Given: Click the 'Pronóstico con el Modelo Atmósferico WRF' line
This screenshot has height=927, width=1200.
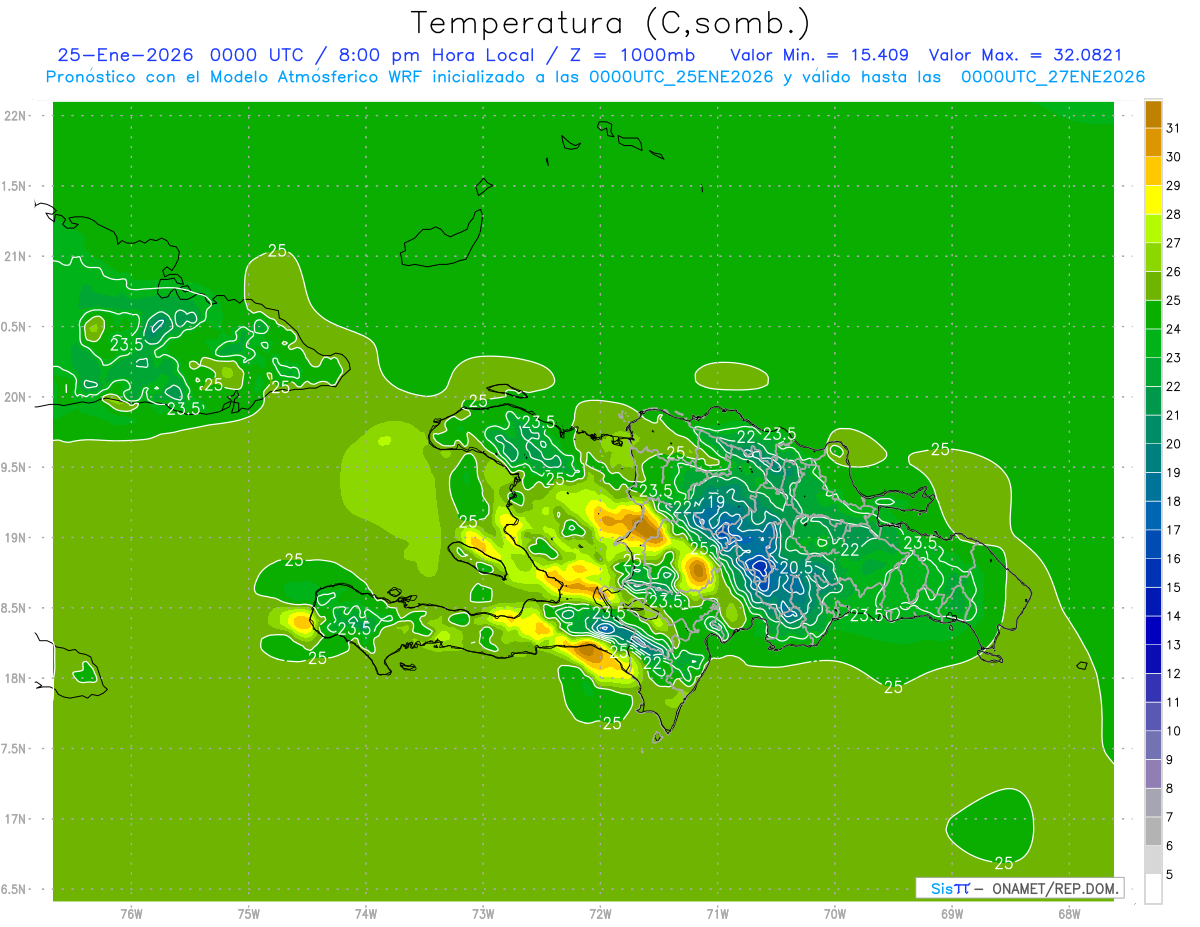Looking at the screenshot, I should coord(235,77).
